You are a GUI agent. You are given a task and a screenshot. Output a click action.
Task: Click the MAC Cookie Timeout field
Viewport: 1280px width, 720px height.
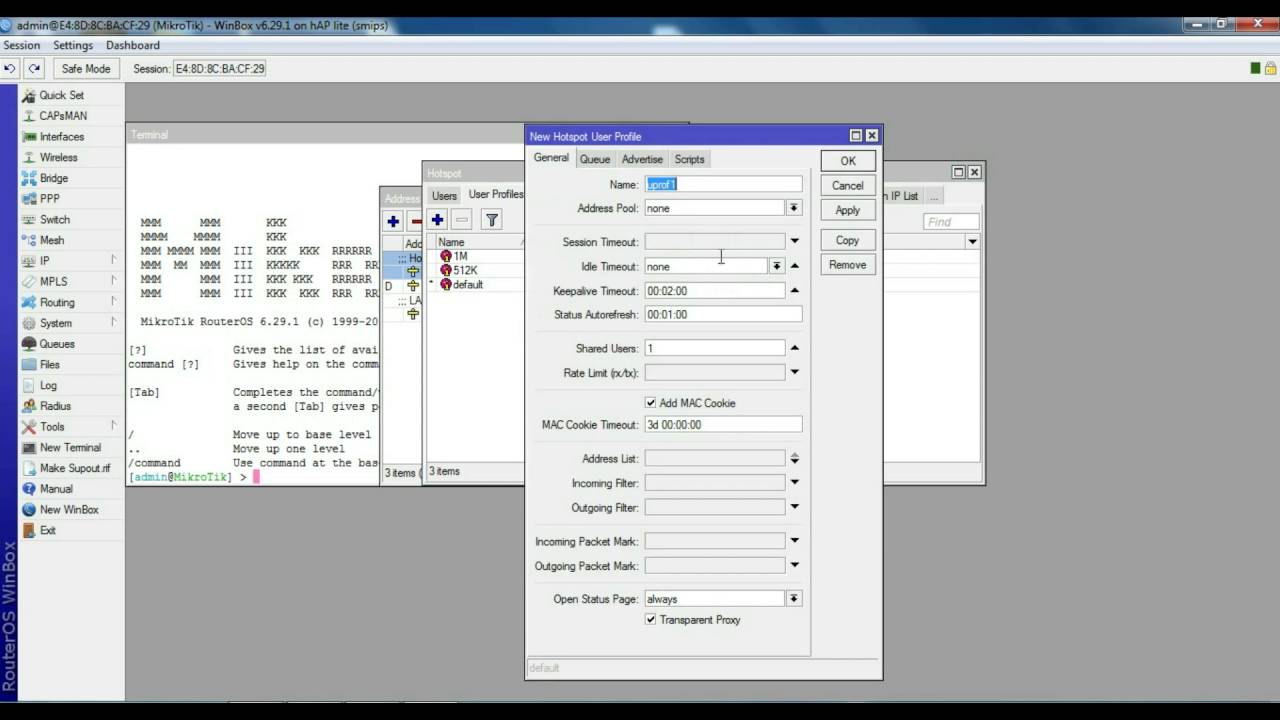[723, 424]
